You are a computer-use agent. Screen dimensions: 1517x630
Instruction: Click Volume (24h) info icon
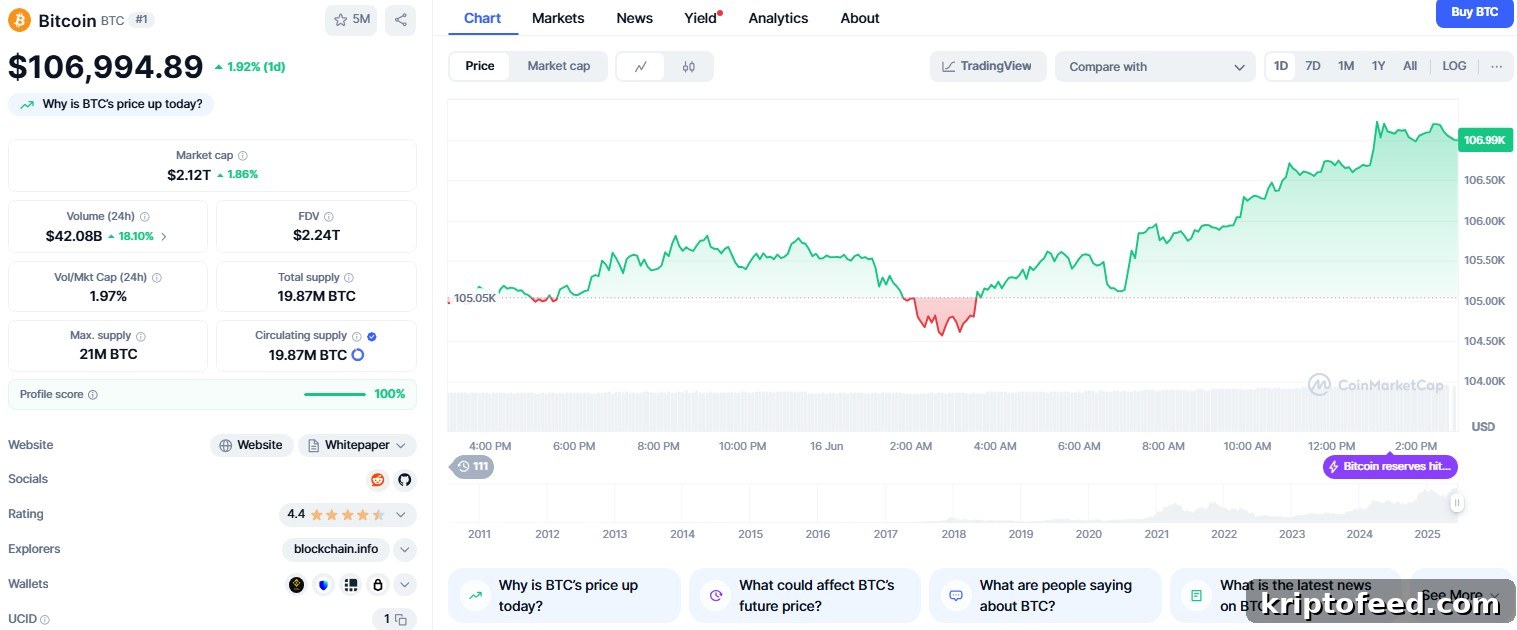[x=145, y=217]
